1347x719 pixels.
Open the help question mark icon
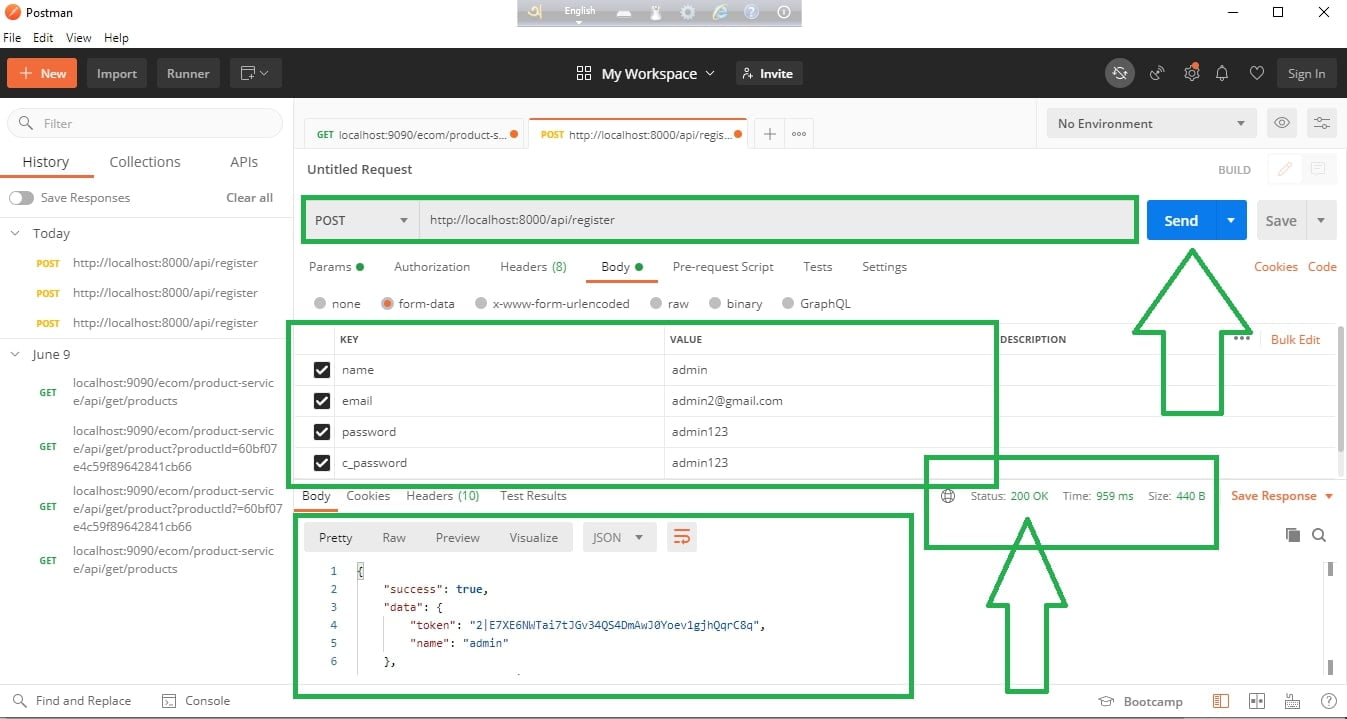pyautogui.click(x=1329, y=701)
